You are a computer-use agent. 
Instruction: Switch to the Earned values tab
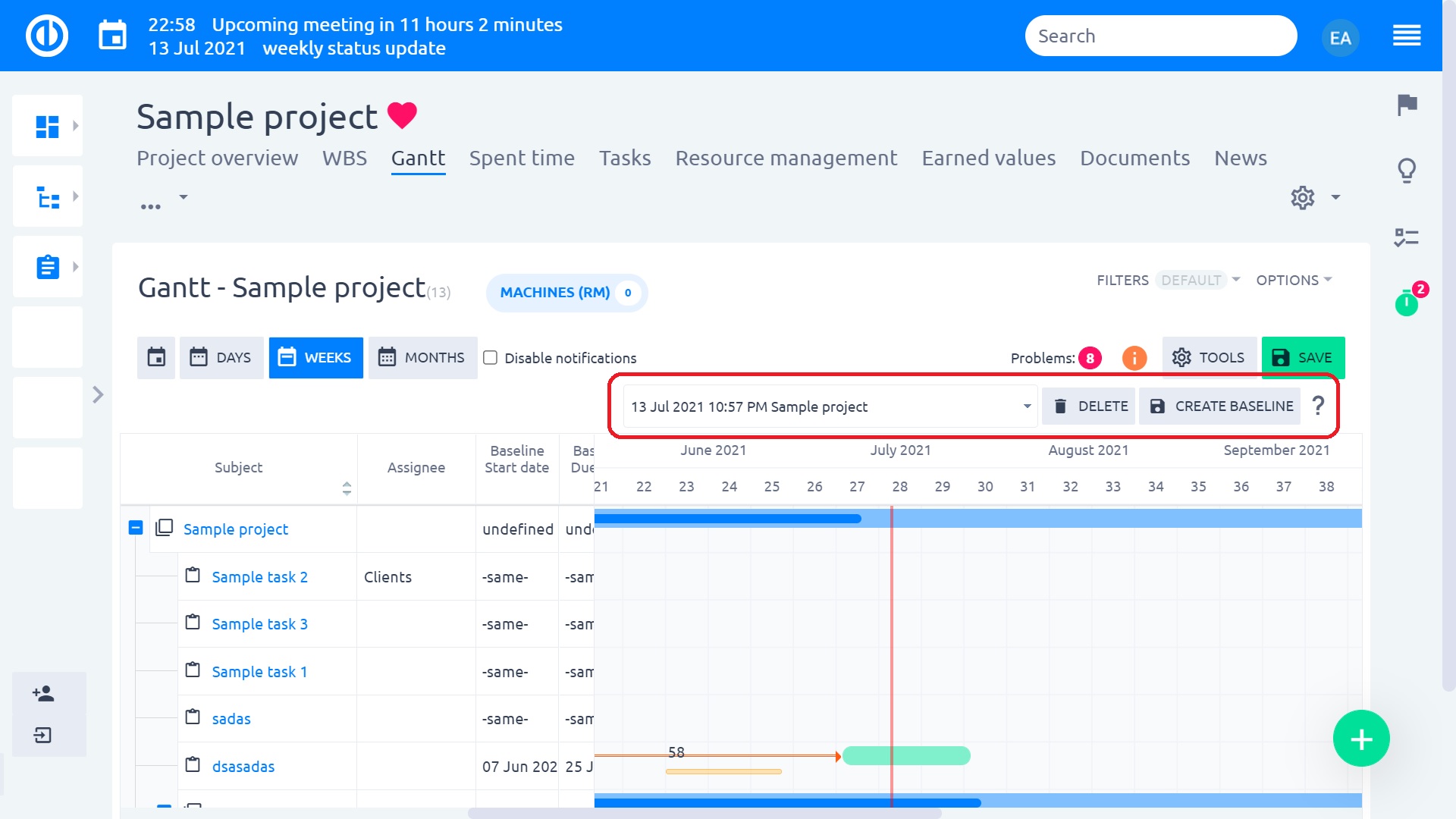988,158
